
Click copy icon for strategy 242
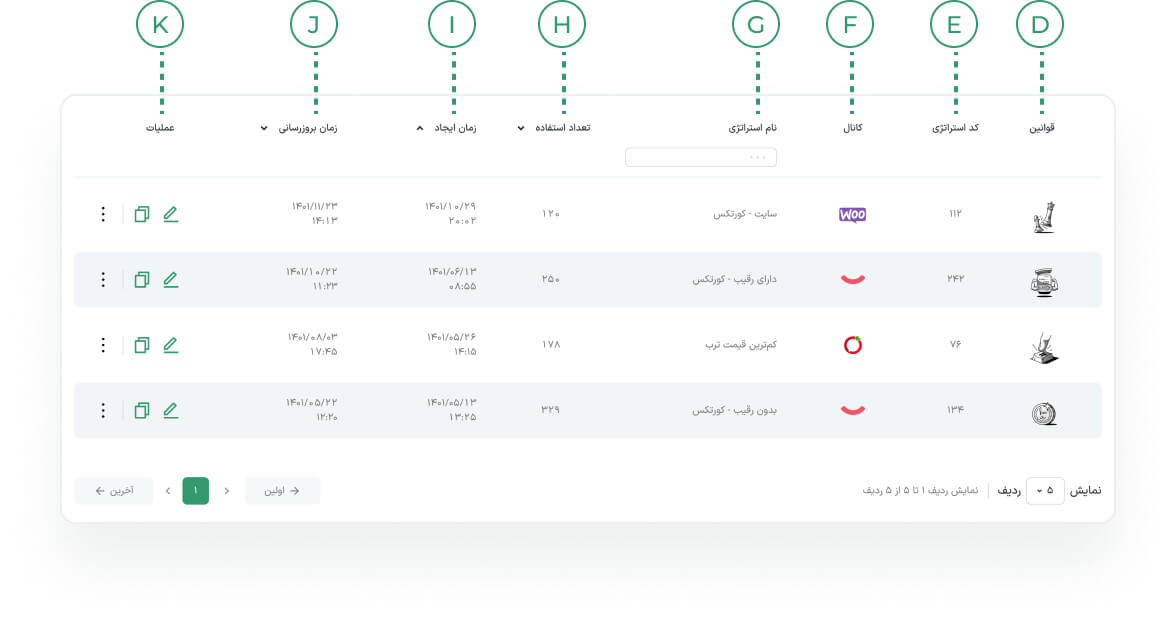(142, 280)
